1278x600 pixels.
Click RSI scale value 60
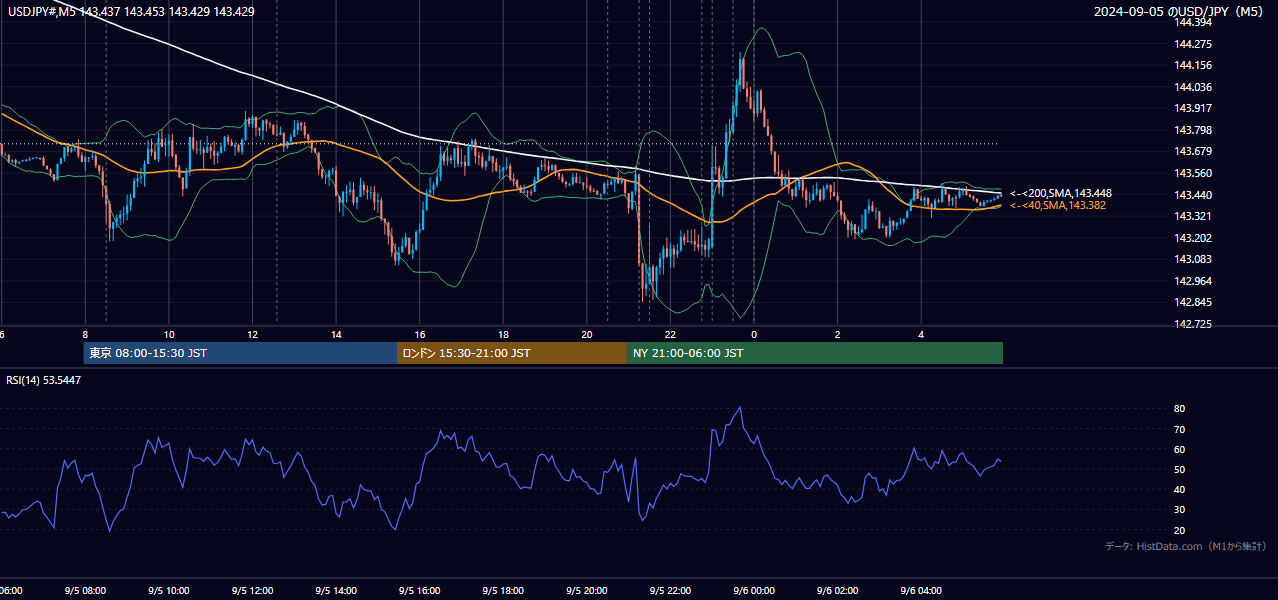coord(1179,449)
